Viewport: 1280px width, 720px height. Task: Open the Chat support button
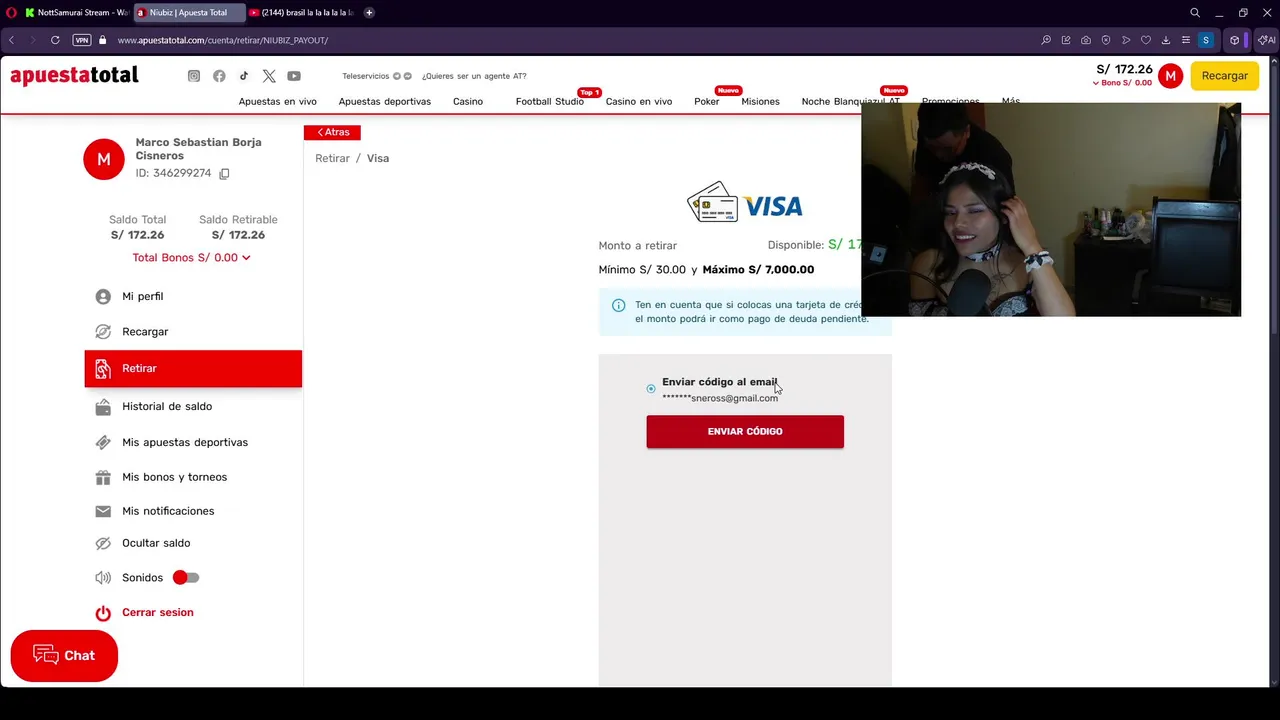tap(64, 656)
